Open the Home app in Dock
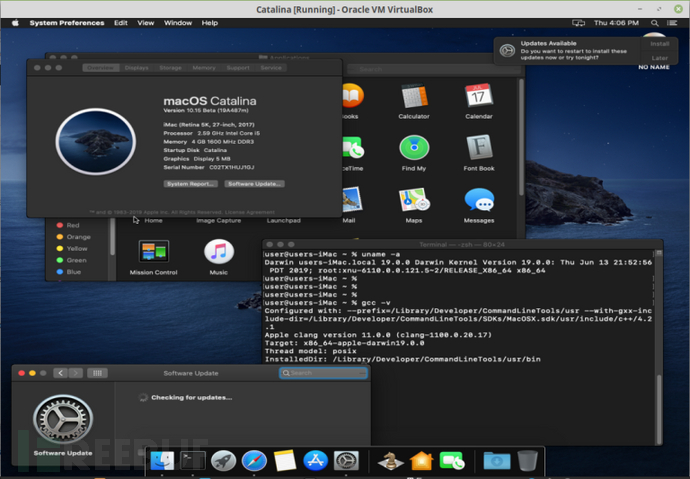Viewport: 690px width, 479px height. click(422, 461)
